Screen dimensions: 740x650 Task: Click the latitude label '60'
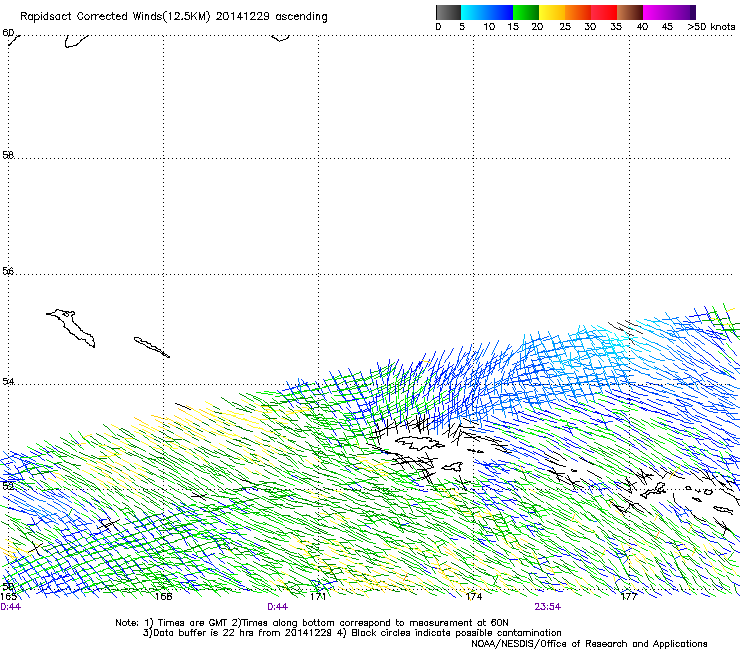(x=8, y=33)
